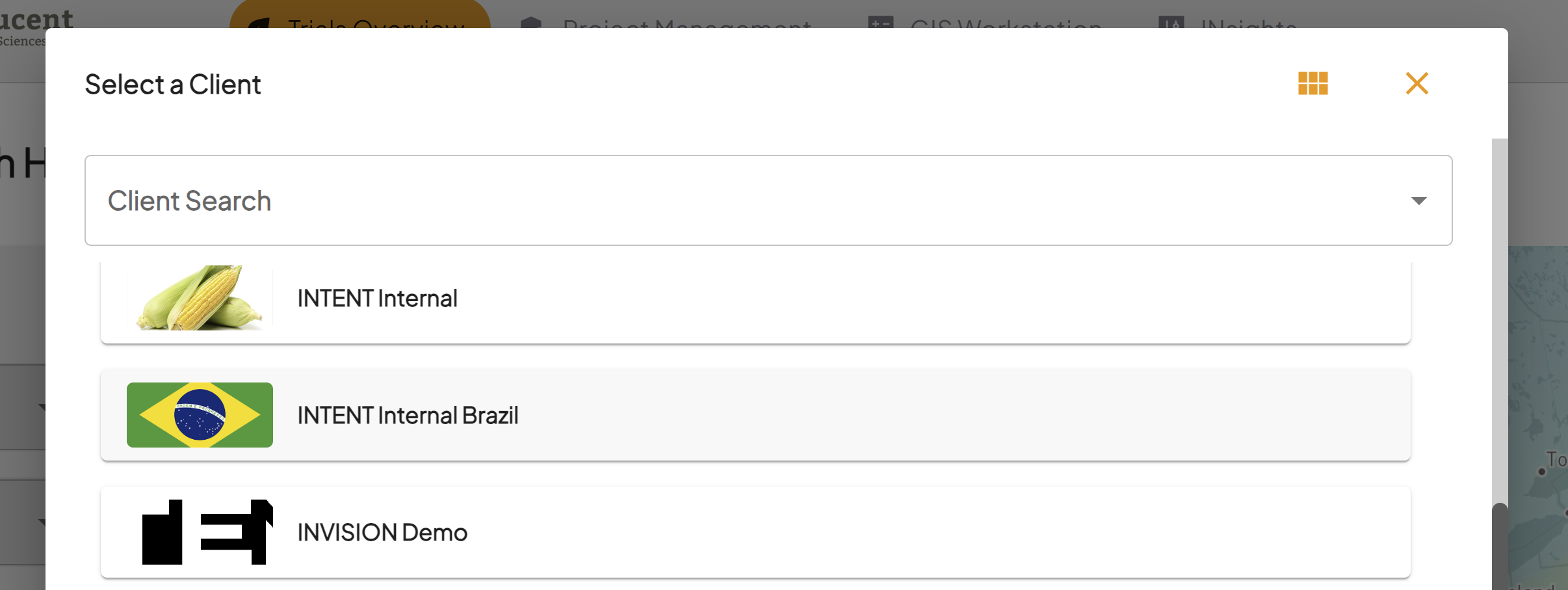
Task: Click the INVISION Demo logo icon
Action: (x=207, y=532)
